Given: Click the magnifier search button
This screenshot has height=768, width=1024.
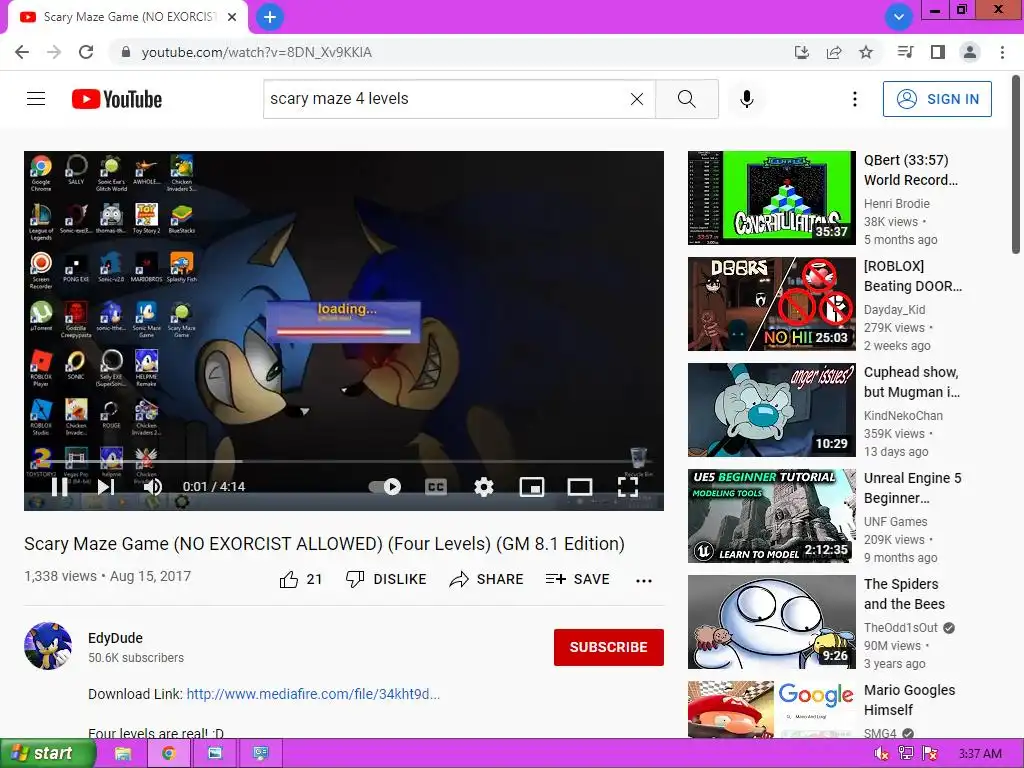Looking at the screenshot, I should (x=686, y=99).
